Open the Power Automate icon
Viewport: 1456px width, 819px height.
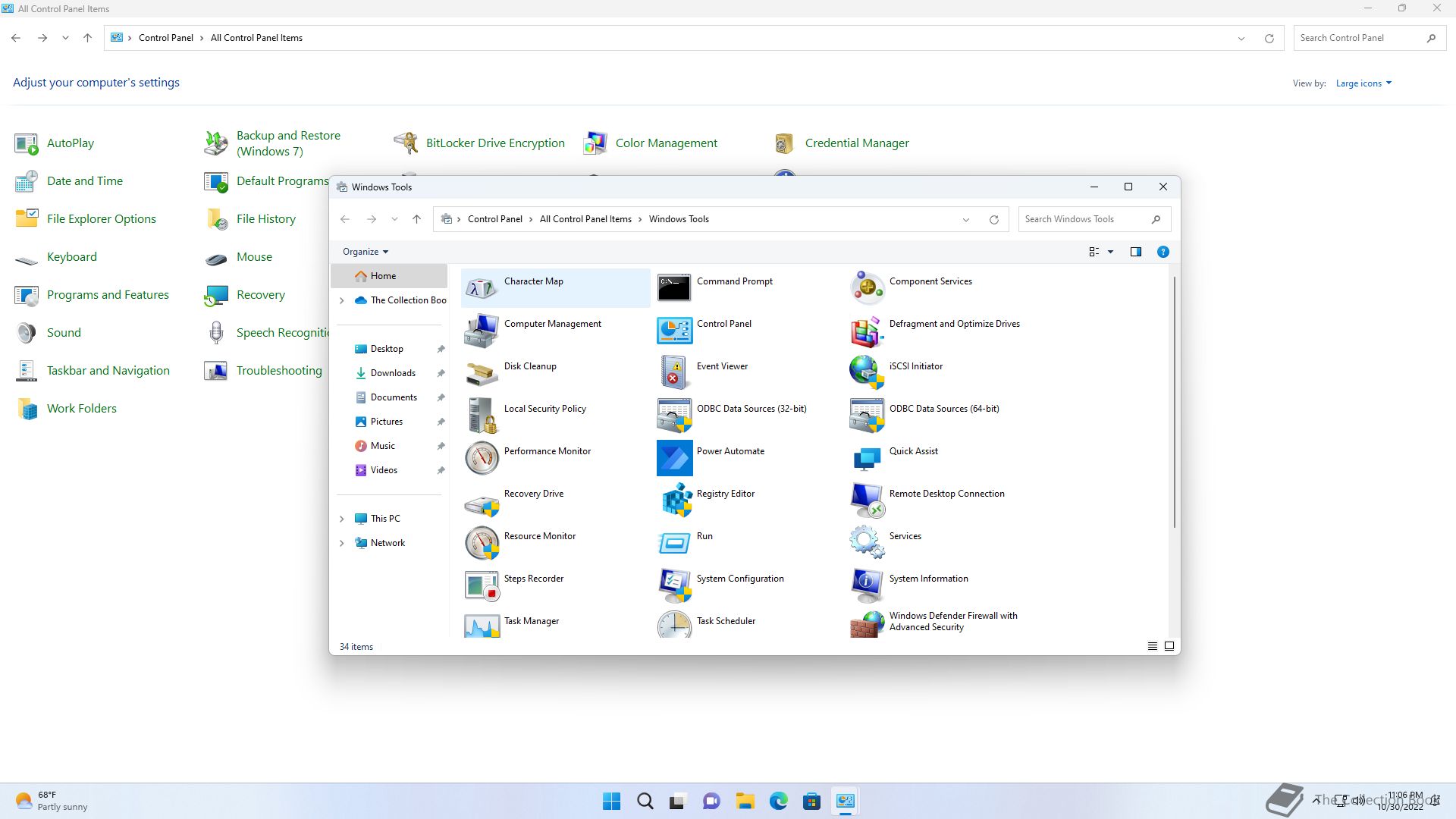pos(674,458)
